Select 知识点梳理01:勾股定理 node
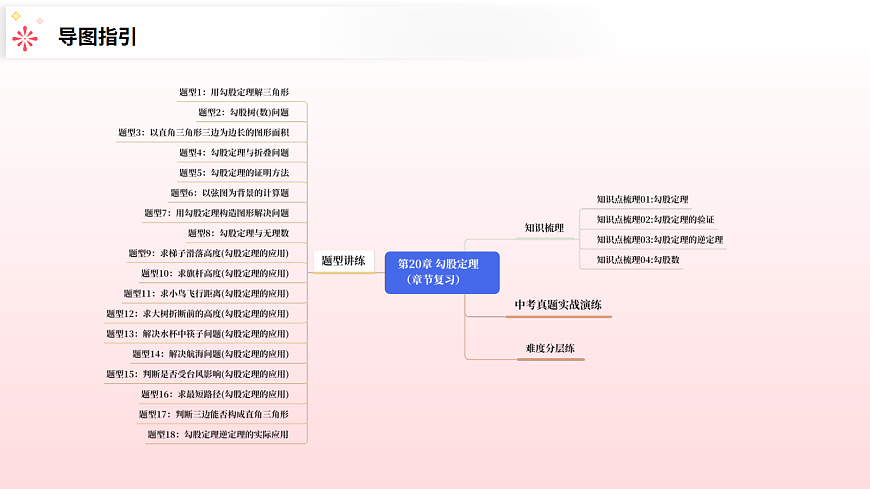Image resolution: width=870 pixels, height=489 pixels. pos(642,200)
